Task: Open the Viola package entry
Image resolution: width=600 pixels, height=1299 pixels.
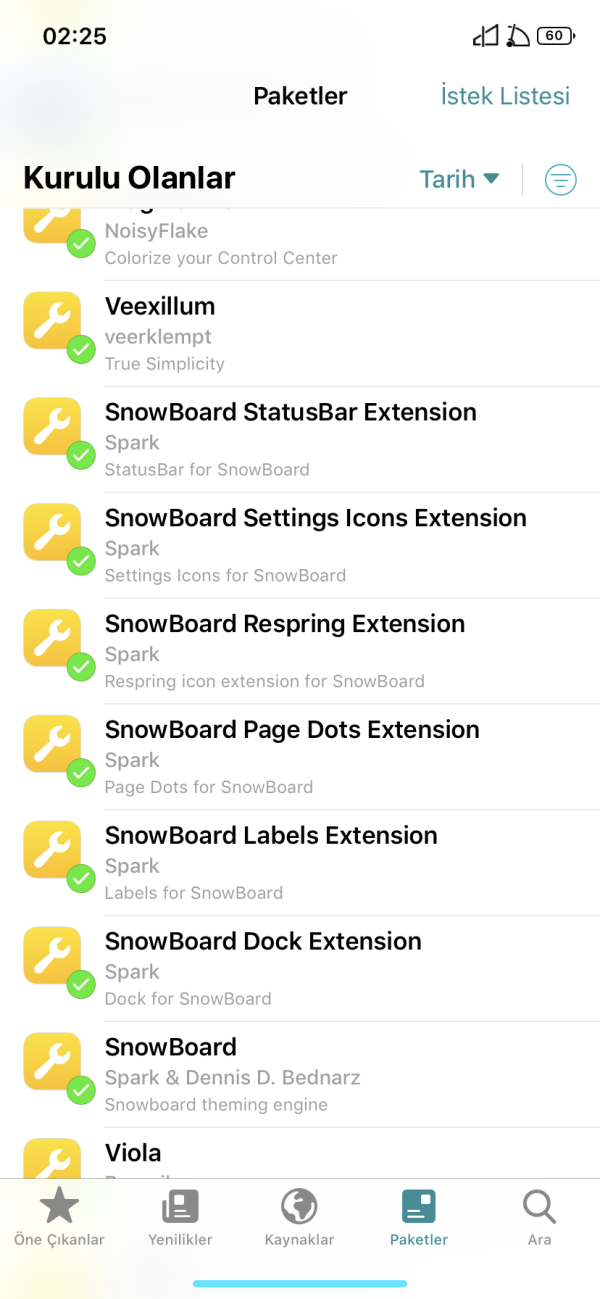Action: click(x=300, y=1157)
